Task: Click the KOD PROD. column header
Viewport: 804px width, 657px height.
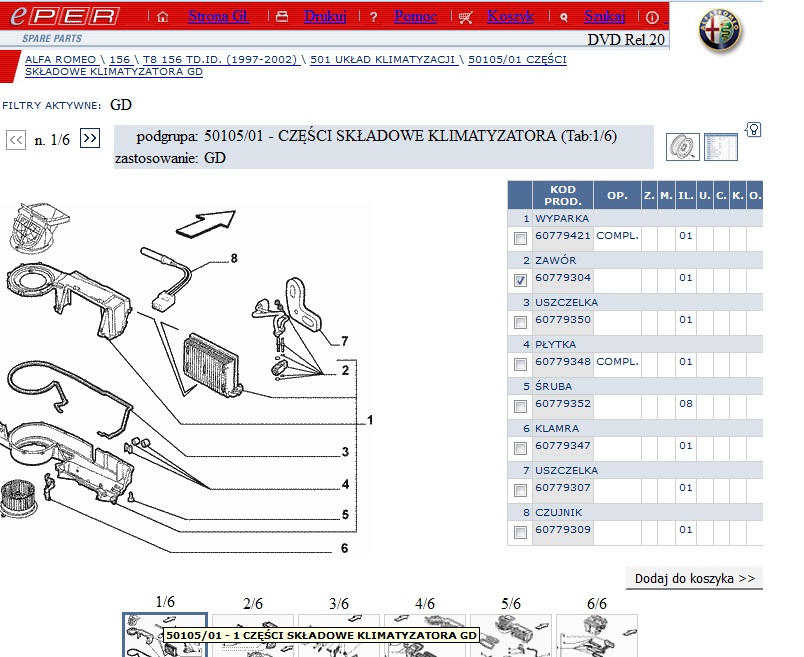Action: pyautogui.click(x=563, y=195)
